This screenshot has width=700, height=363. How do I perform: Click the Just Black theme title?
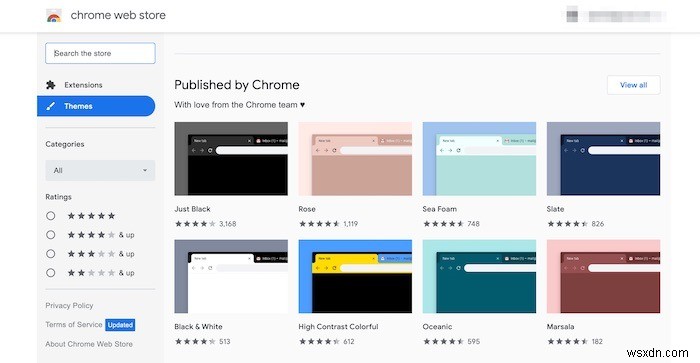192,209
